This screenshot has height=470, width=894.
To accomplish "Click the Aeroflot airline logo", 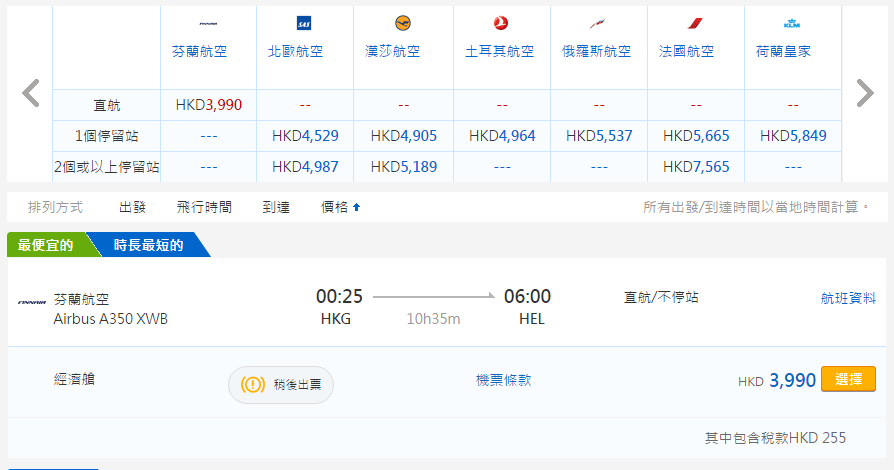I will click(x=598, y=23).
